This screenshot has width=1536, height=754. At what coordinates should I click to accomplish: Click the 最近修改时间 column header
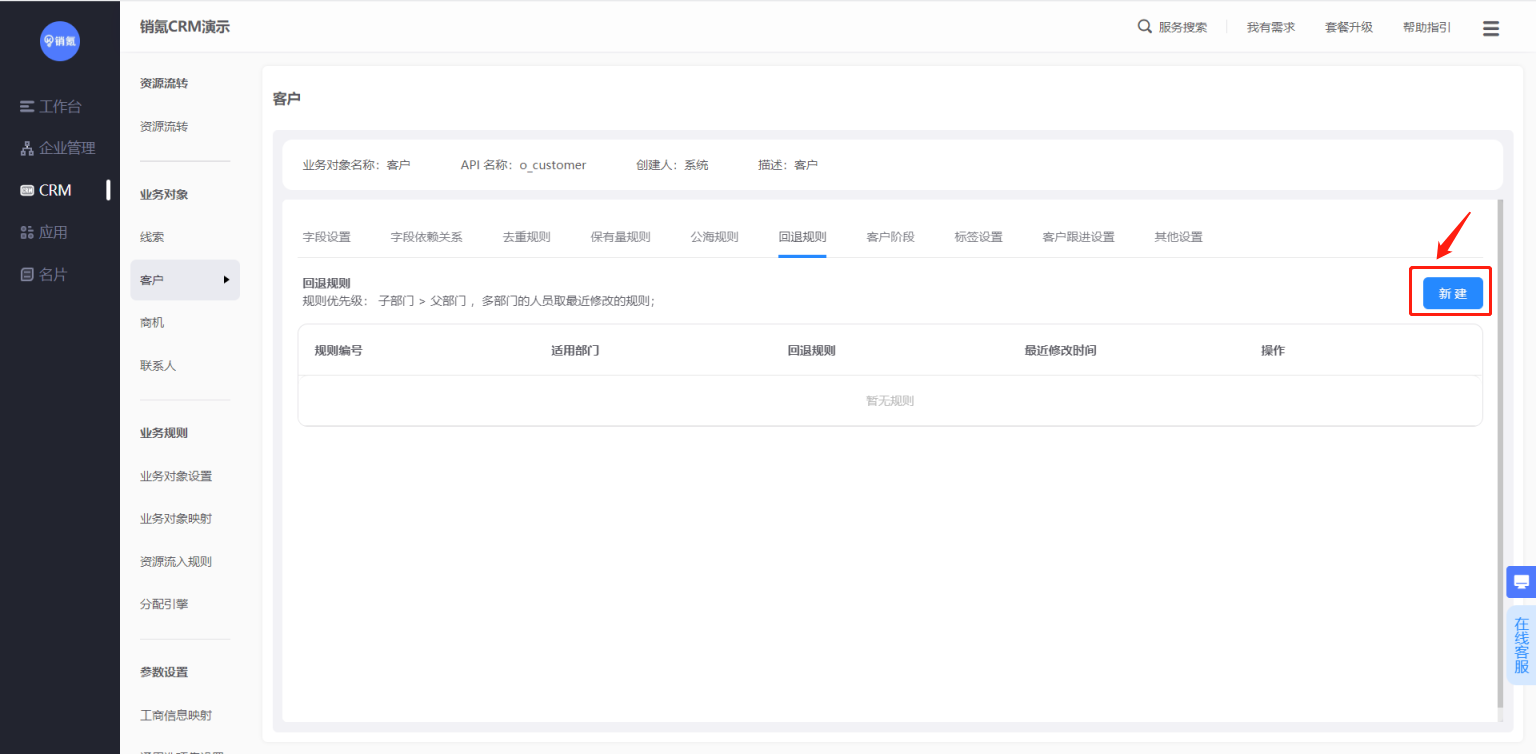(x=1061, y=351)
